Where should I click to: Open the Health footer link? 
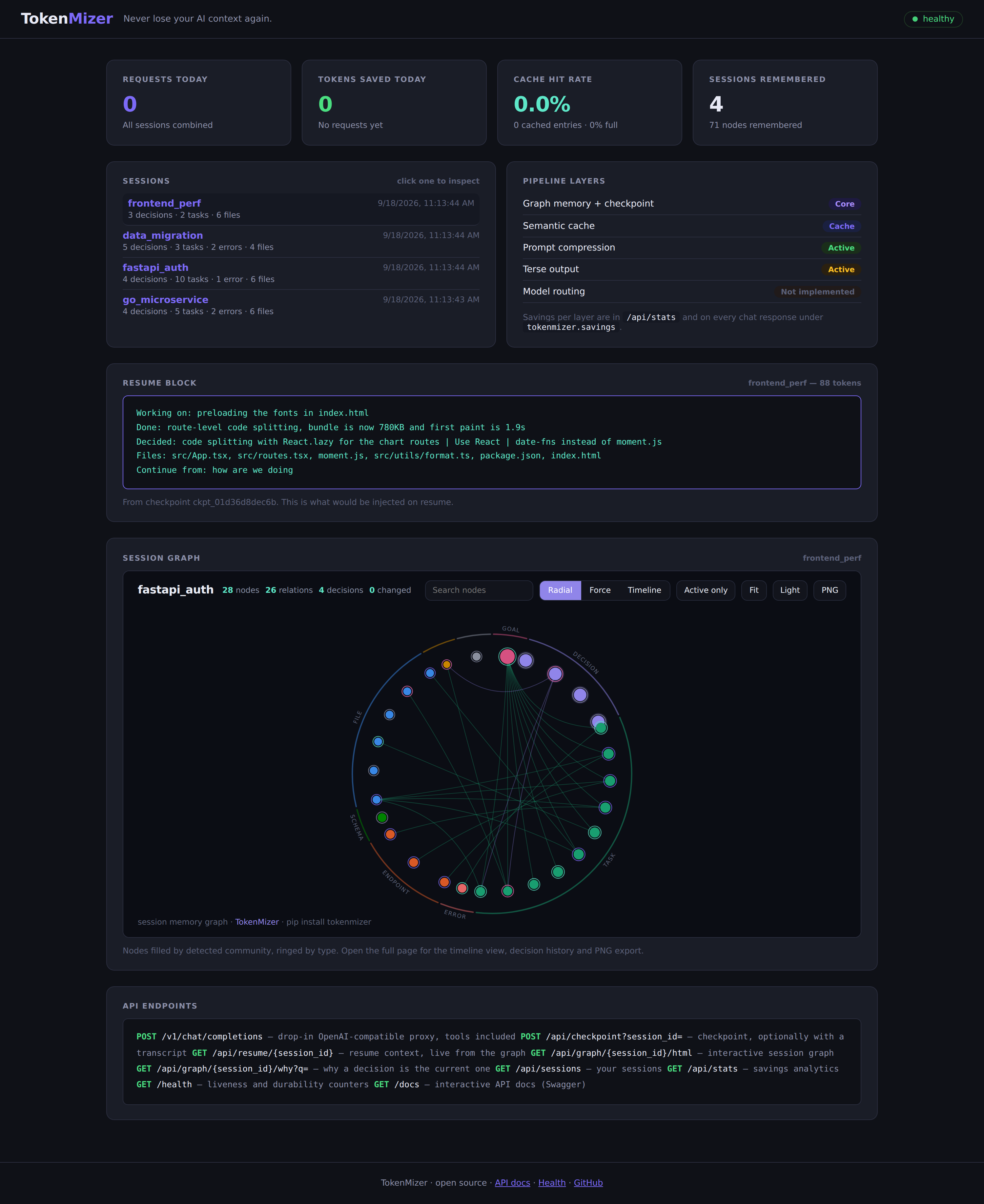(552, 1182)
